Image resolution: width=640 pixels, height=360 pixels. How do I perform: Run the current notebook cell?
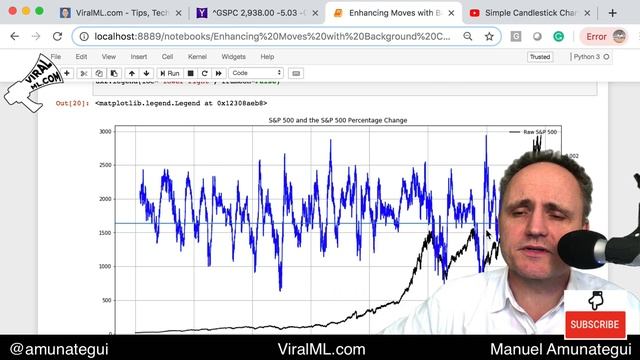[x=170, y=73]
